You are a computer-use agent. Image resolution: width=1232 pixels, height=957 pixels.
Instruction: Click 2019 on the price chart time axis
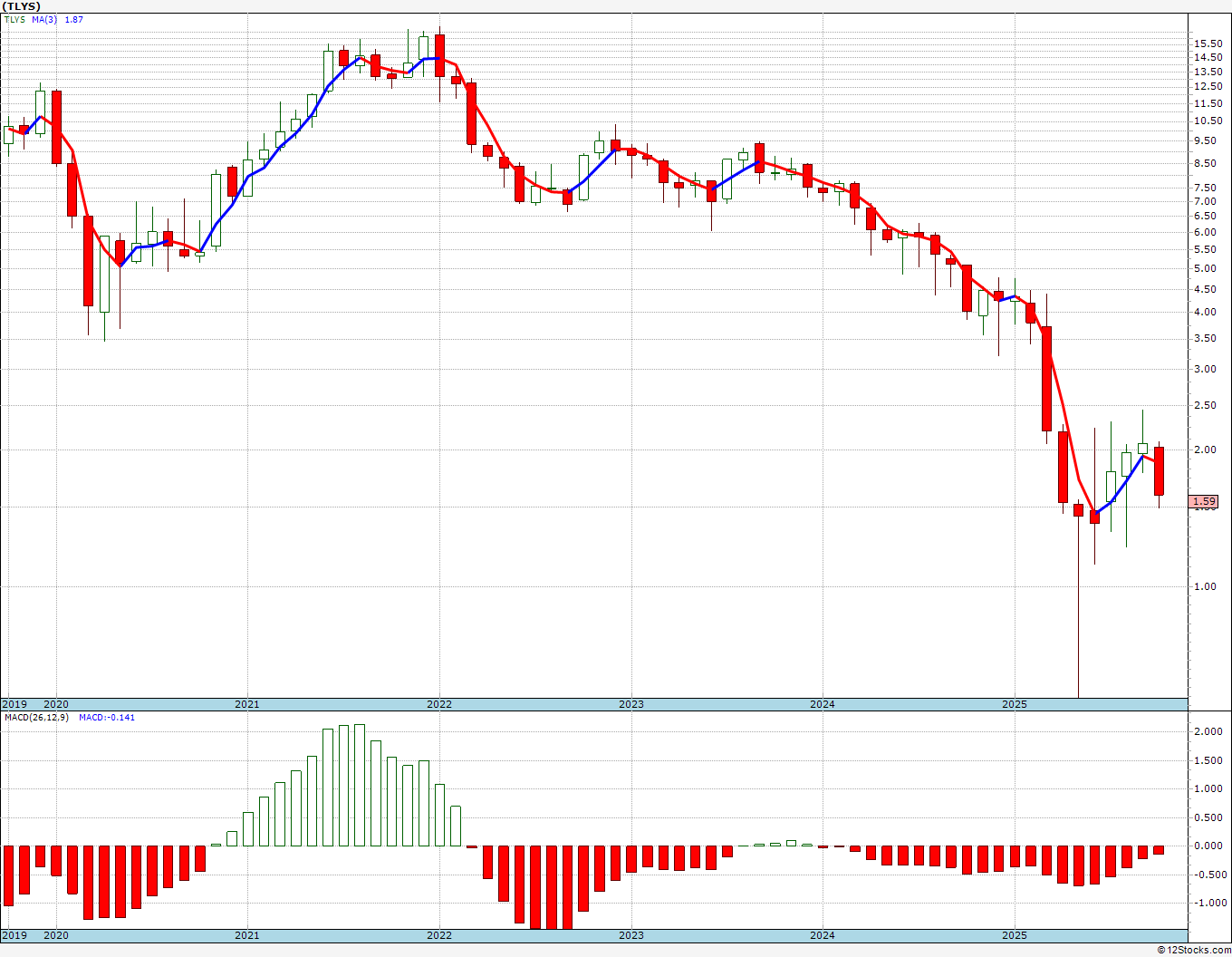point(13,704)
